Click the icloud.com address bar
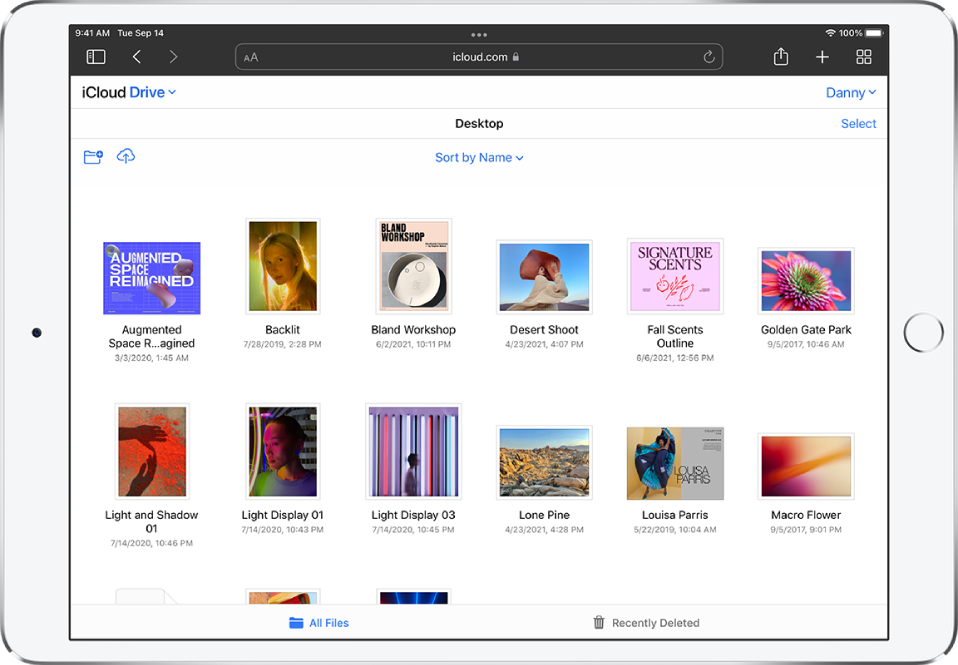The image size is (958, 665). tap(479, 57)
